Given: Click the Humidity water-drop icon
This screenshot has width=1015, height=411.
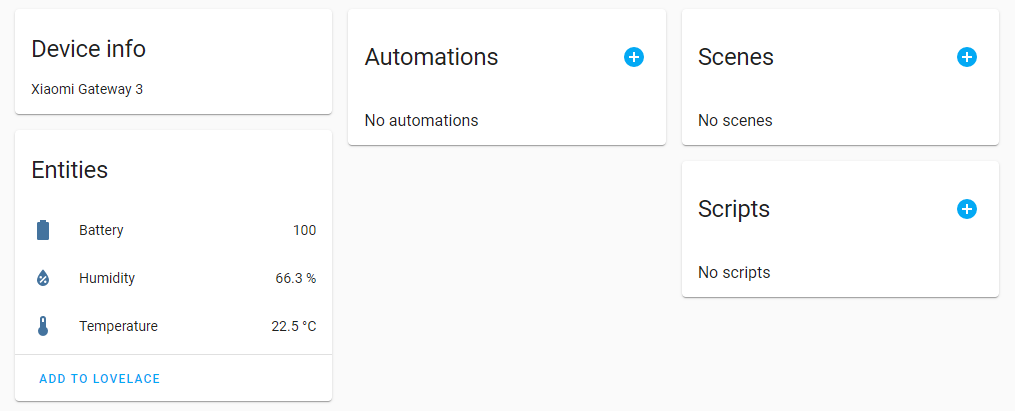Looking at the screenshot, I should pyautogui.click(x=43, y=278).
